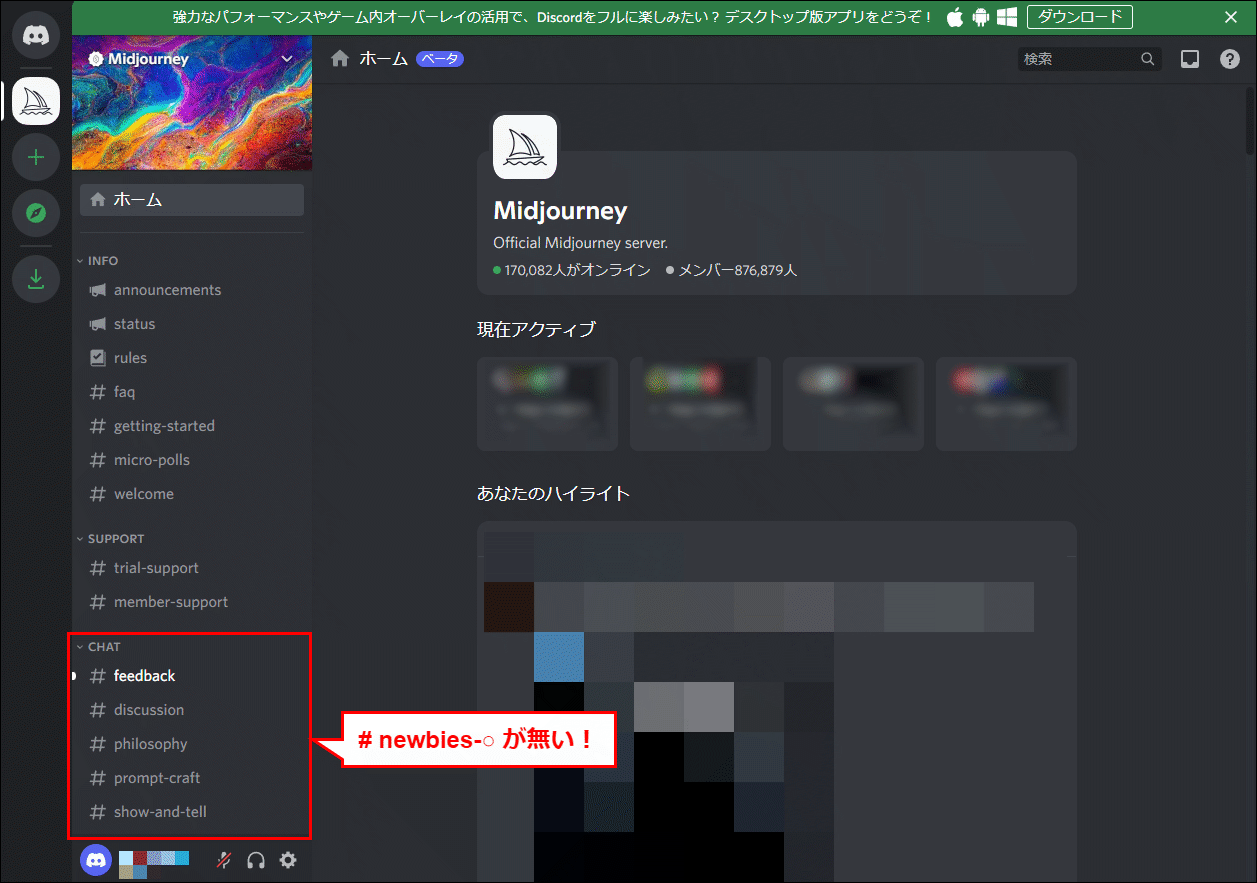Click the search magnifier icon
The height and width of the screenshot is (883, 1257).
1147,59
